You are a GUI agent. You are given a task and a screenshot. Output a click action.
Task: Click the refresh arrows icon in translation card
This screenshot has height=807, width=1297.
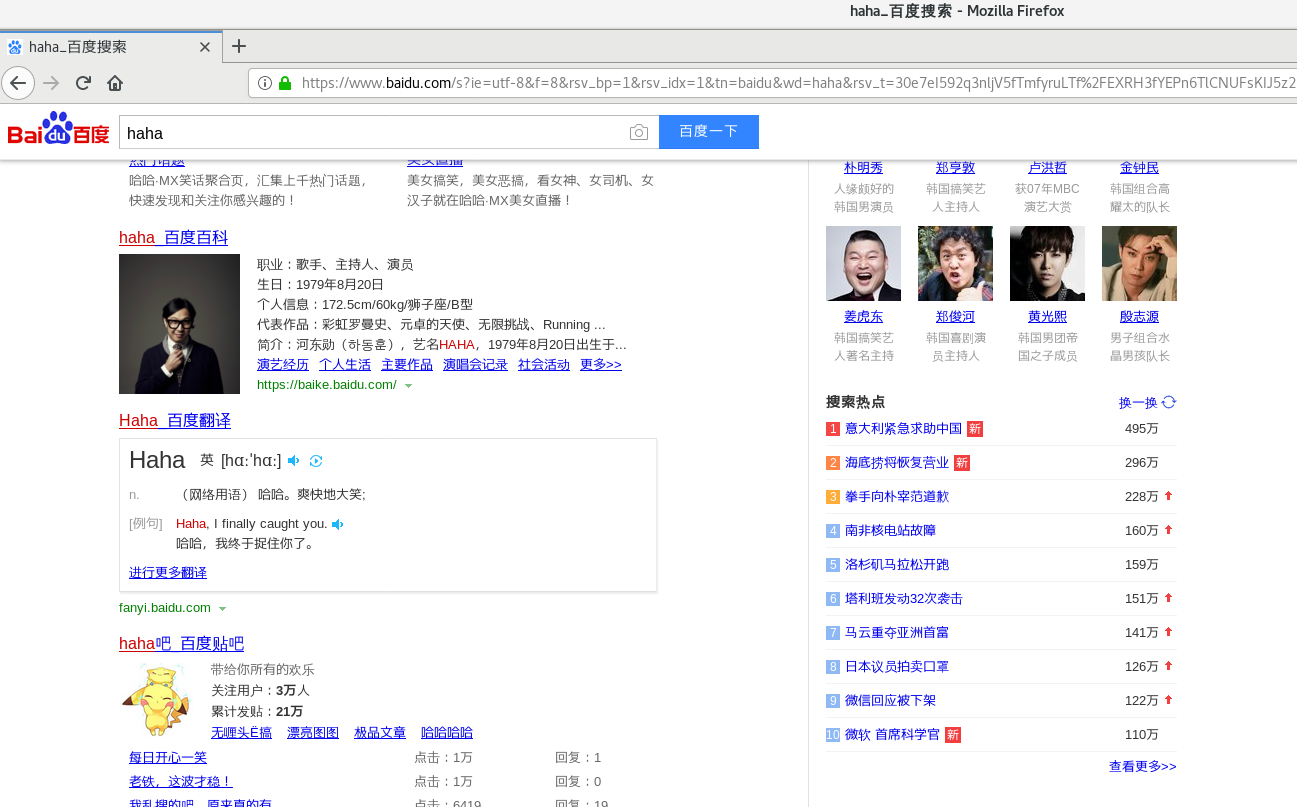point(316,461)
